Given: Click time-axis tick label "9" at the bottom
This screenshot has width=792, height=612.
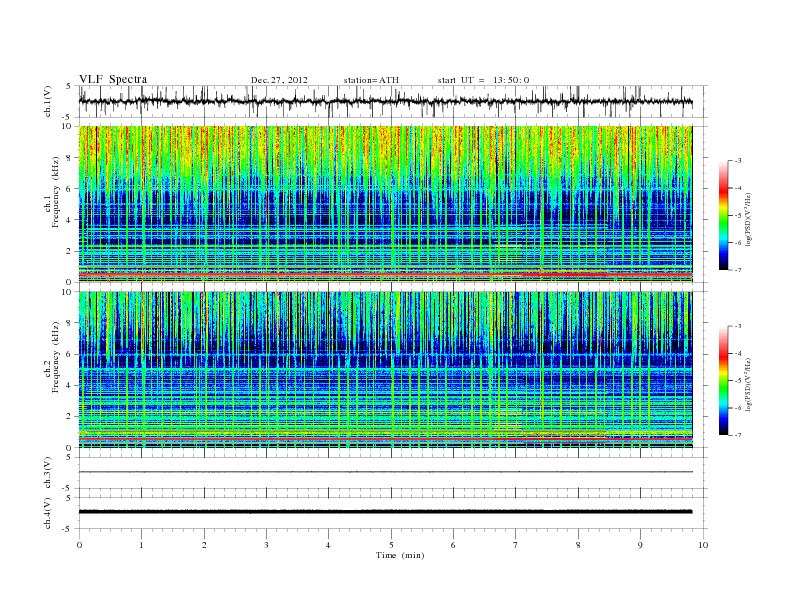Looking at the screenshot, I should (640, 545).
